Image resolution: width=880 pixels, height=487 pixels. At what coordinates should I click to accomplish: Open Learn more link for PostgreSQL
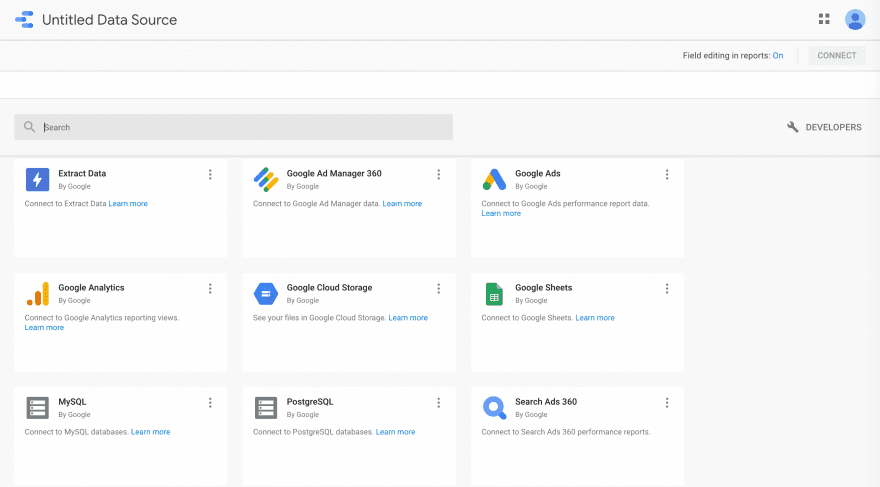396,432
